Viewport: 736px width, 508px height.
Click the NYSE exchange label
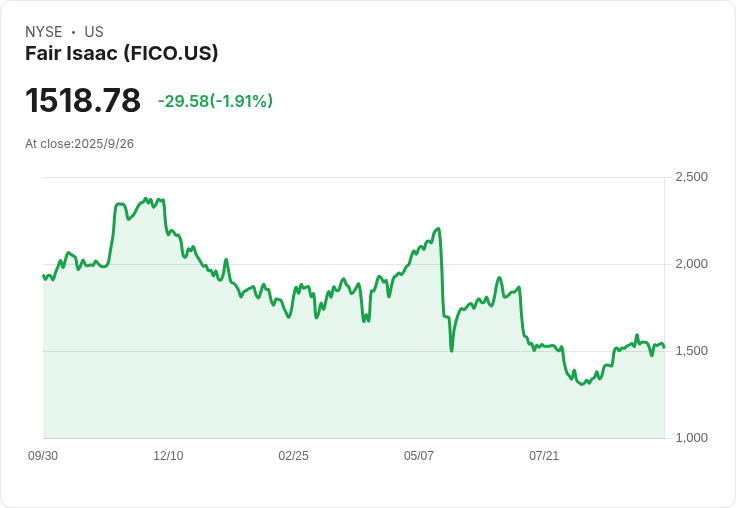tap(43, 32)
